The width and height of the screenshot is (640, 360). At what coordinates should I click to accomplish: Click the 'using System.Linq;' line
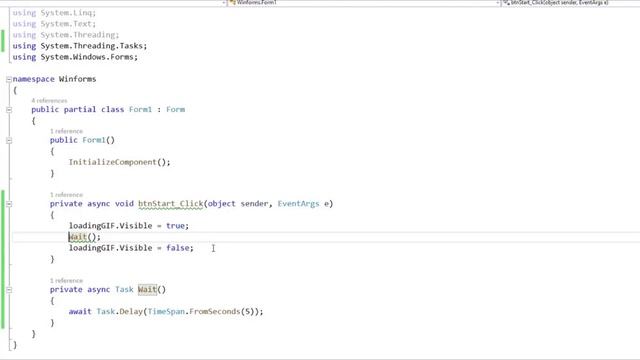(54, 13)
